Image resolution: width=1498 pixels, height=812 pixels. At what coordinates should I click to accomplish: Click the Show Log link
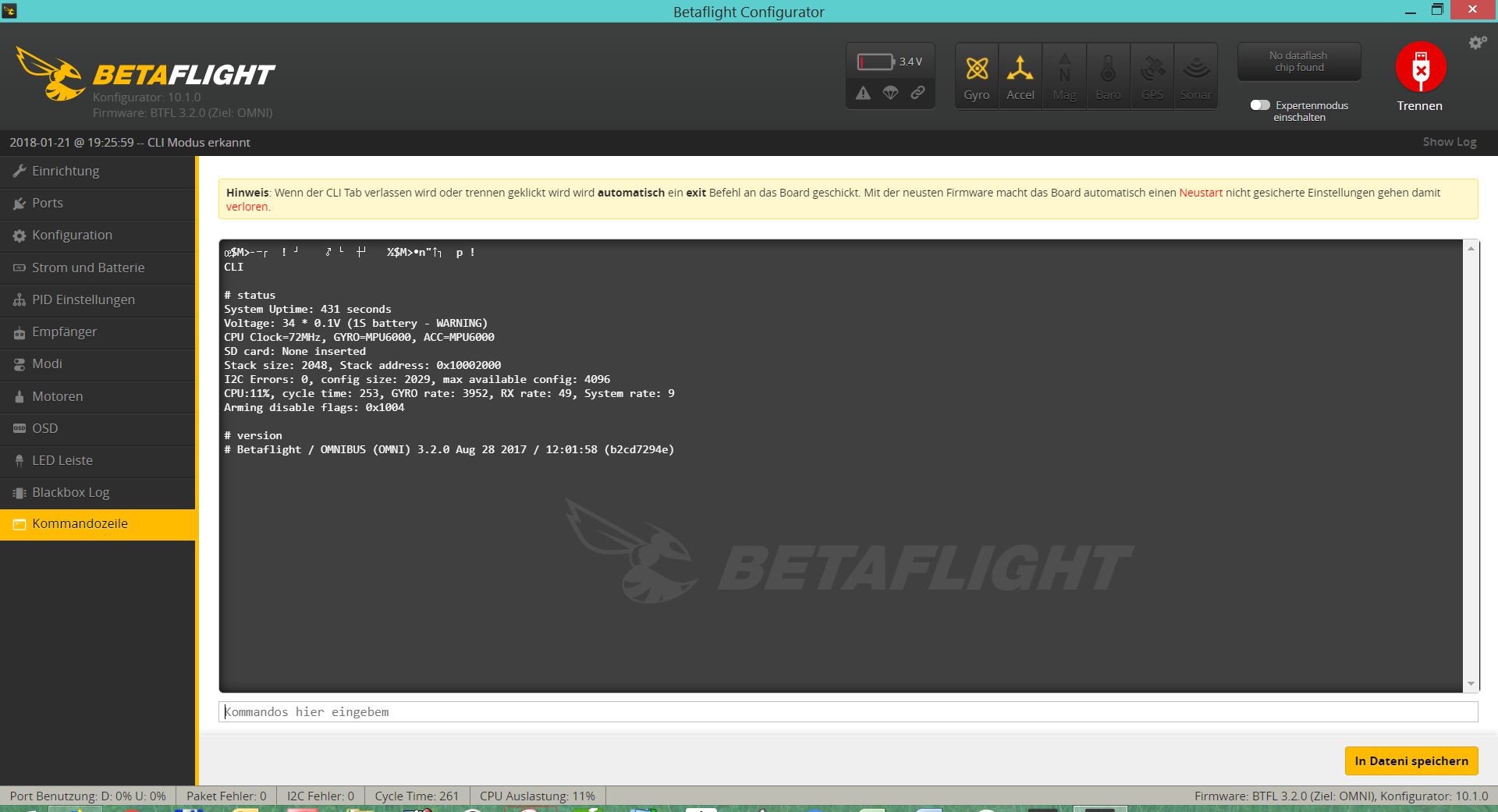pyautogui.click(x=1449, y=142)
